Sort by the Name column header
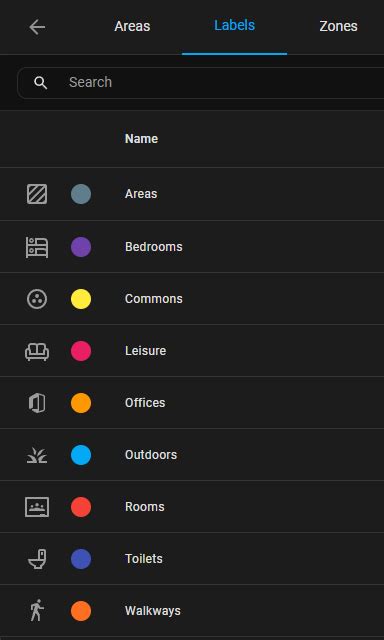Image resolution: width=384 pixels, height=640 pixels. 141,139
